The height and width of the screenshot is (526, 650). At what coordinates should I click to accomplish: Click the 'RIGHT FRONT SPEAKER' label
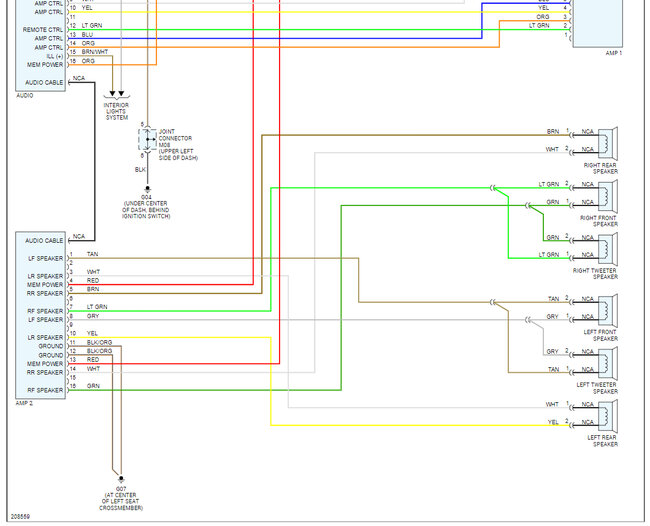tap(599, 221)
